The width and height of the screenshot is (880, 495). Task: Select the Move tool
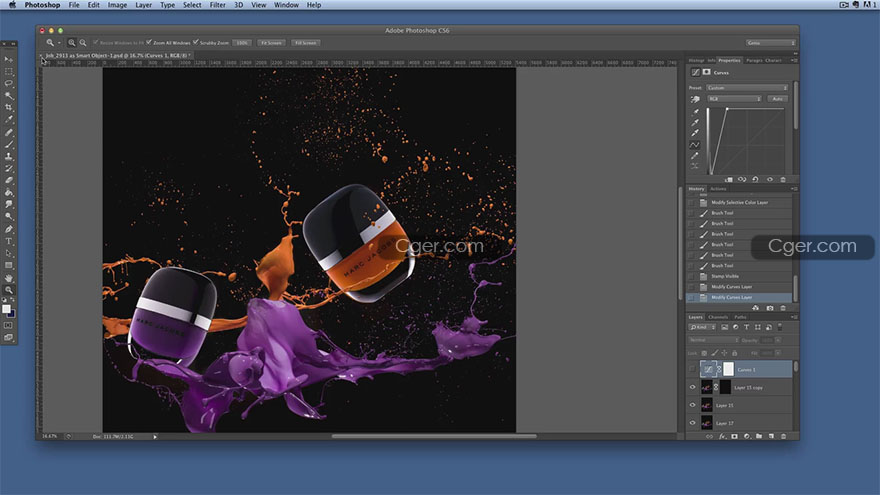coord(8,59)
